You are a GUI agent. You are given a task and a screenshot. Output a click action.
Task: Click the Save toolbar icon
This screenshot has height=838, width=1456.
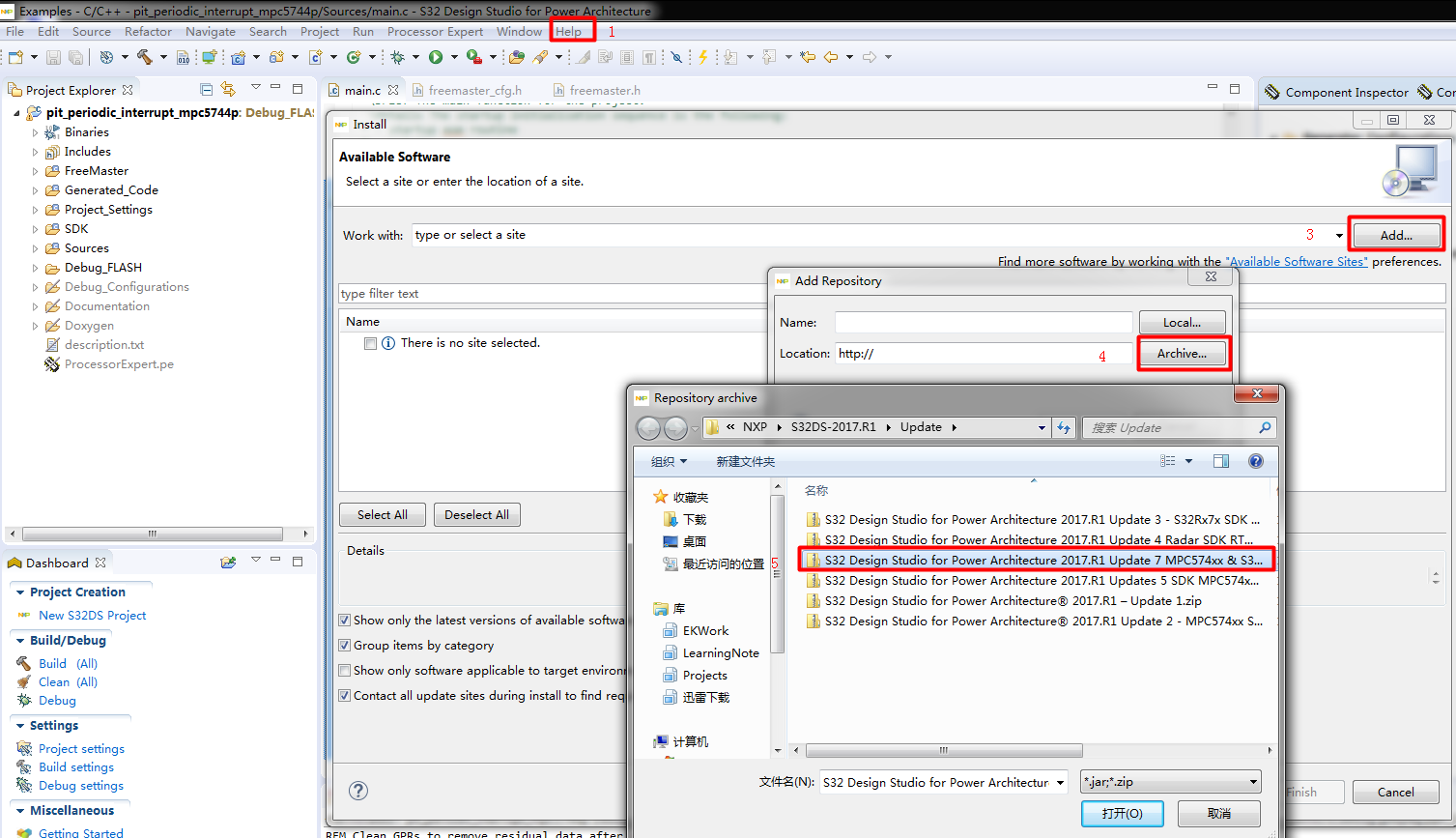[x=53, y=57]
